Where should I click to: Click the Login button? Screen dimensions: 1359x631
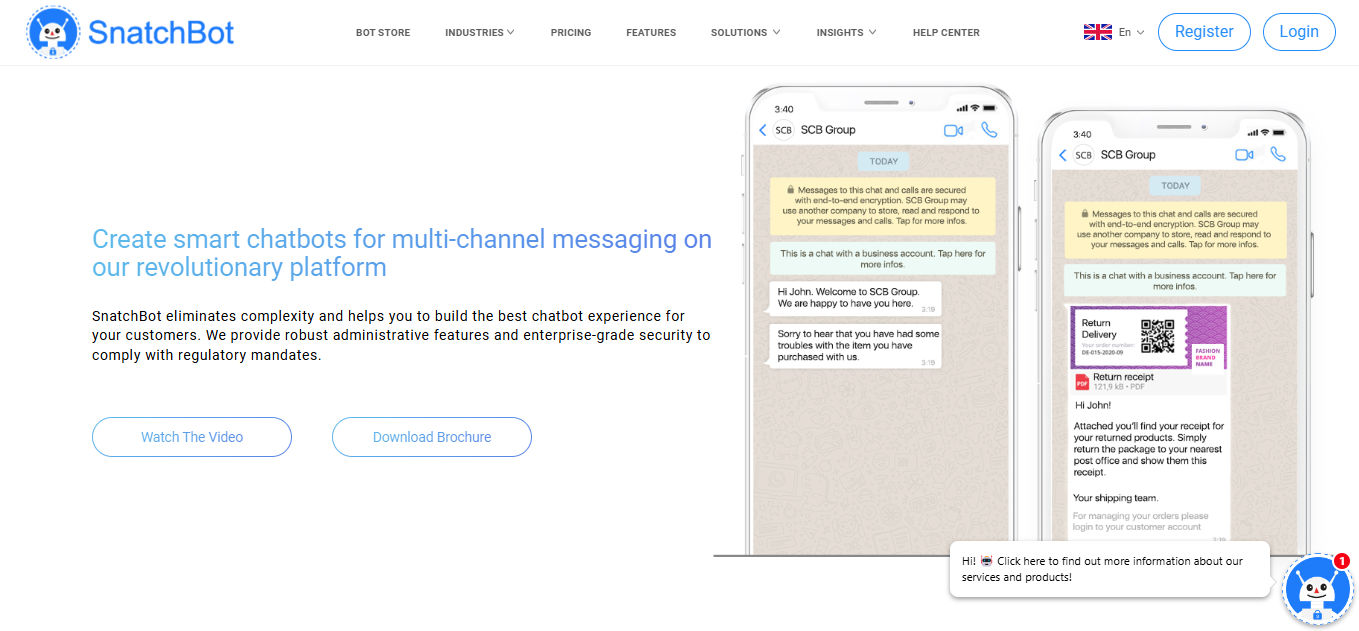(1299, 32)
